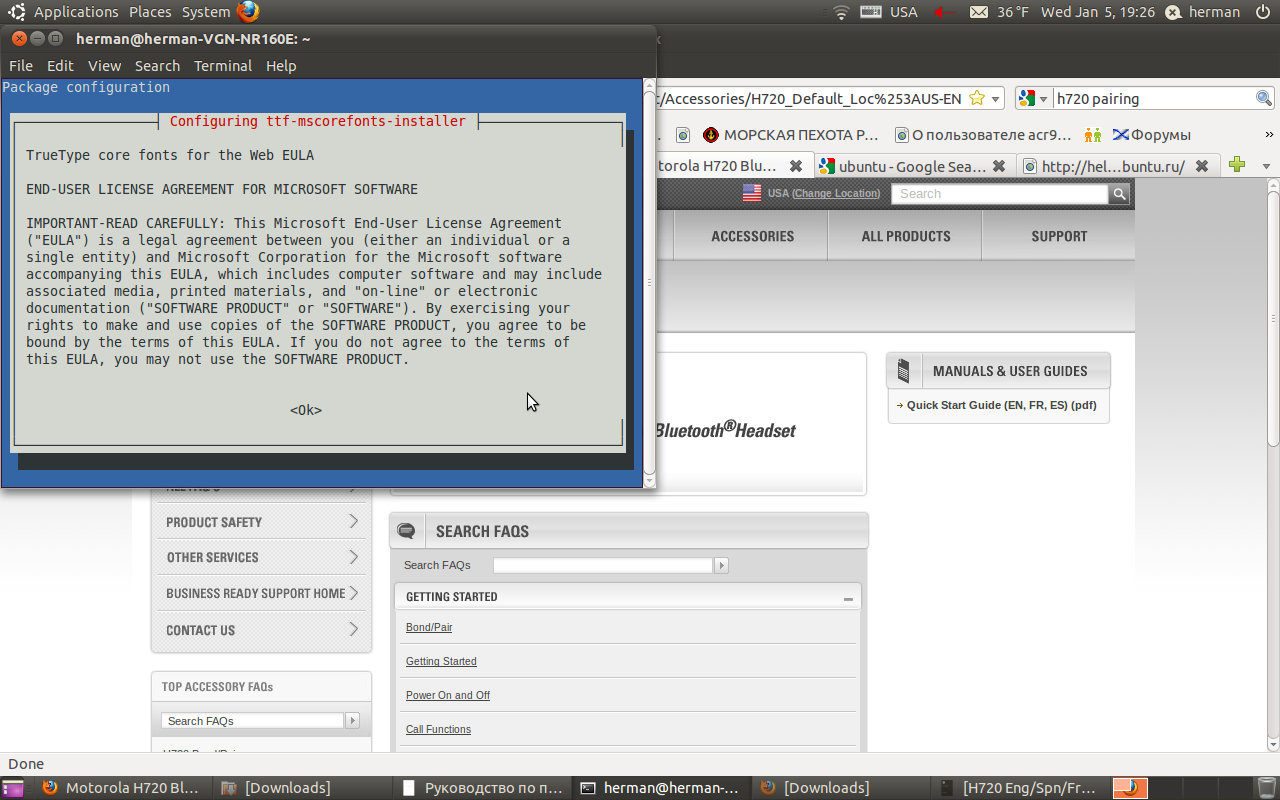This screenshot has height=800, width=1280.
Task: Open the Places menu in top panel
Action: tap(150, 12)
